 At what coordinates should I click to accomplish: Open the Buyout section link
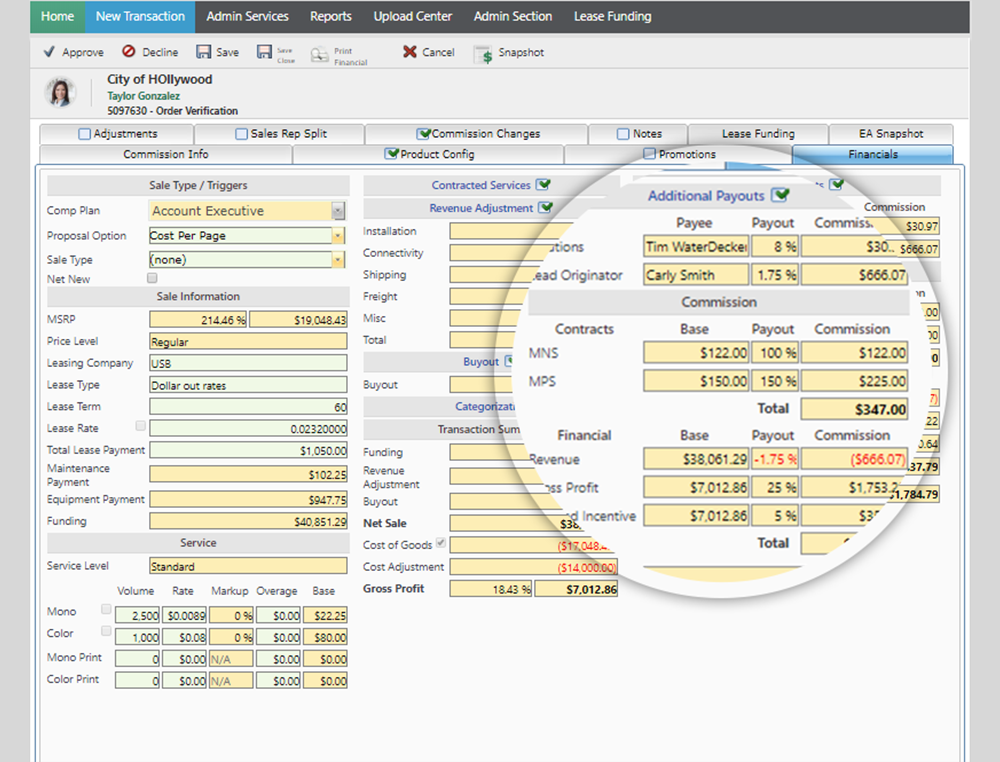point(481,362)
